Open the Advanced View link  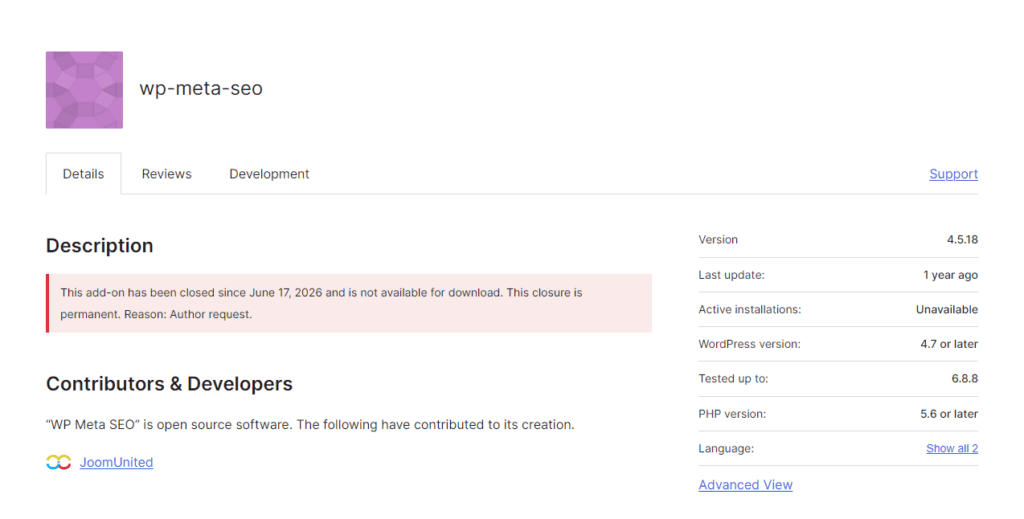coord(746,484)
